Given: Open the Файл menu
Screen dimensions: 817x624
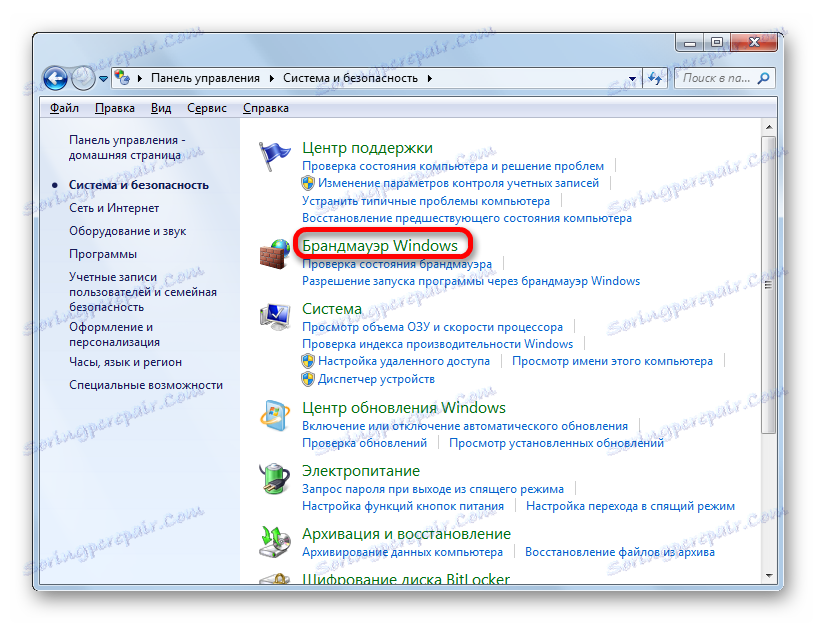Looking at the screenshot, I should click(x=64, y=108).
